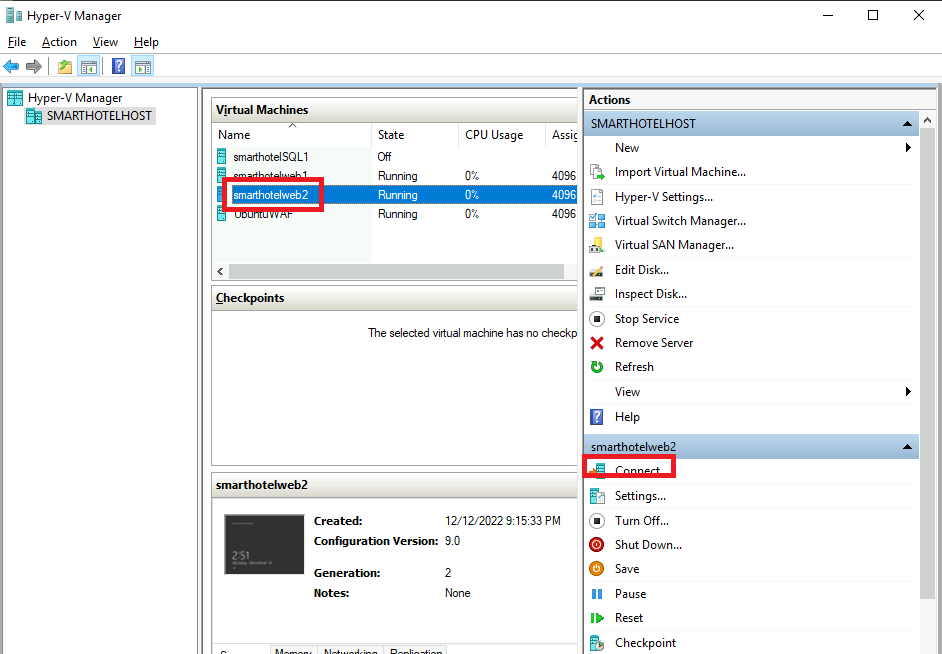Click the Edit Disk icon

(597, 270)
